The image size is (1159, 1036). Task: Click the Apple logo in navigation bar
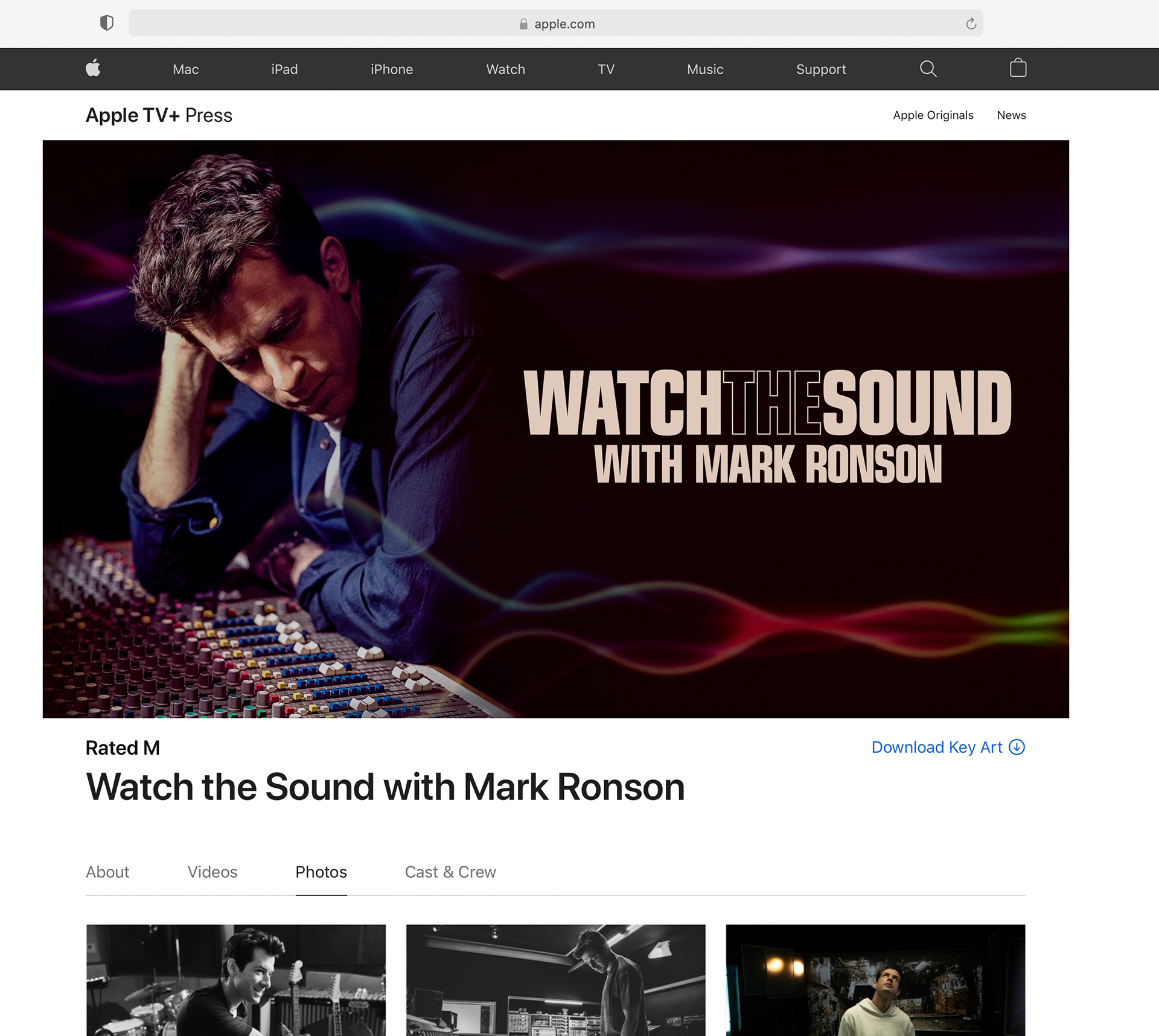(93, 68)
